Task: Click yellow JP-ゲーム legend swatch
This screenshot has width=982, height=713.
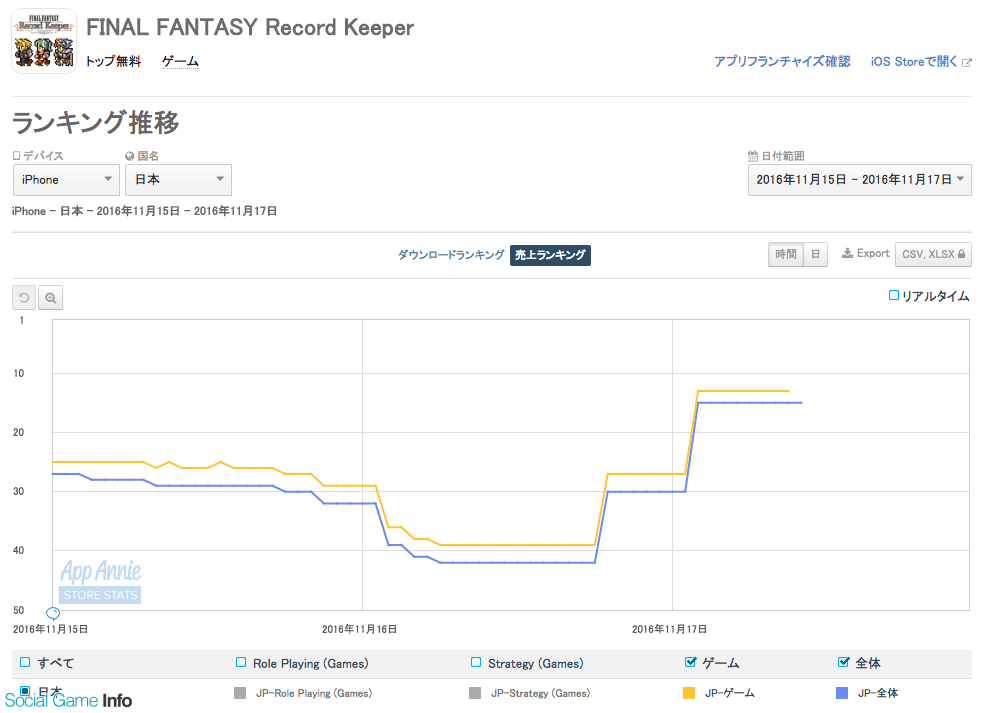Action: (x=689, y=693)
